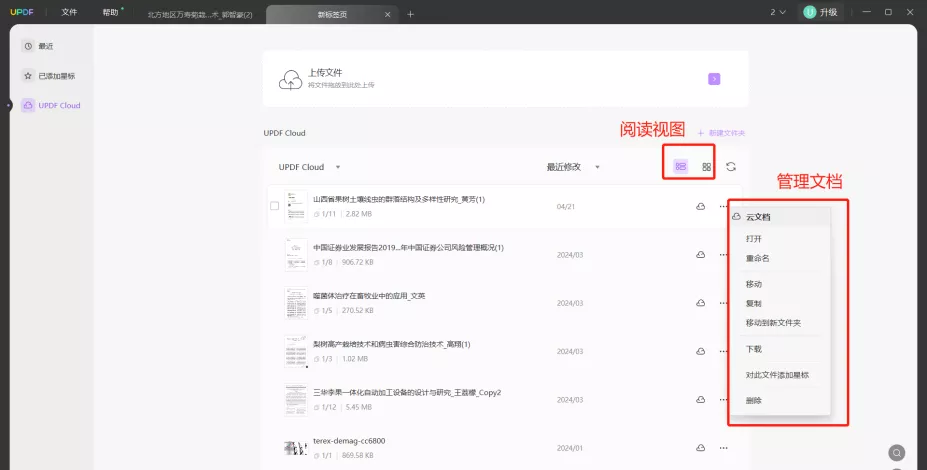
Task: Click the UPDF Cloud section heading
Action: click(284, 133)
